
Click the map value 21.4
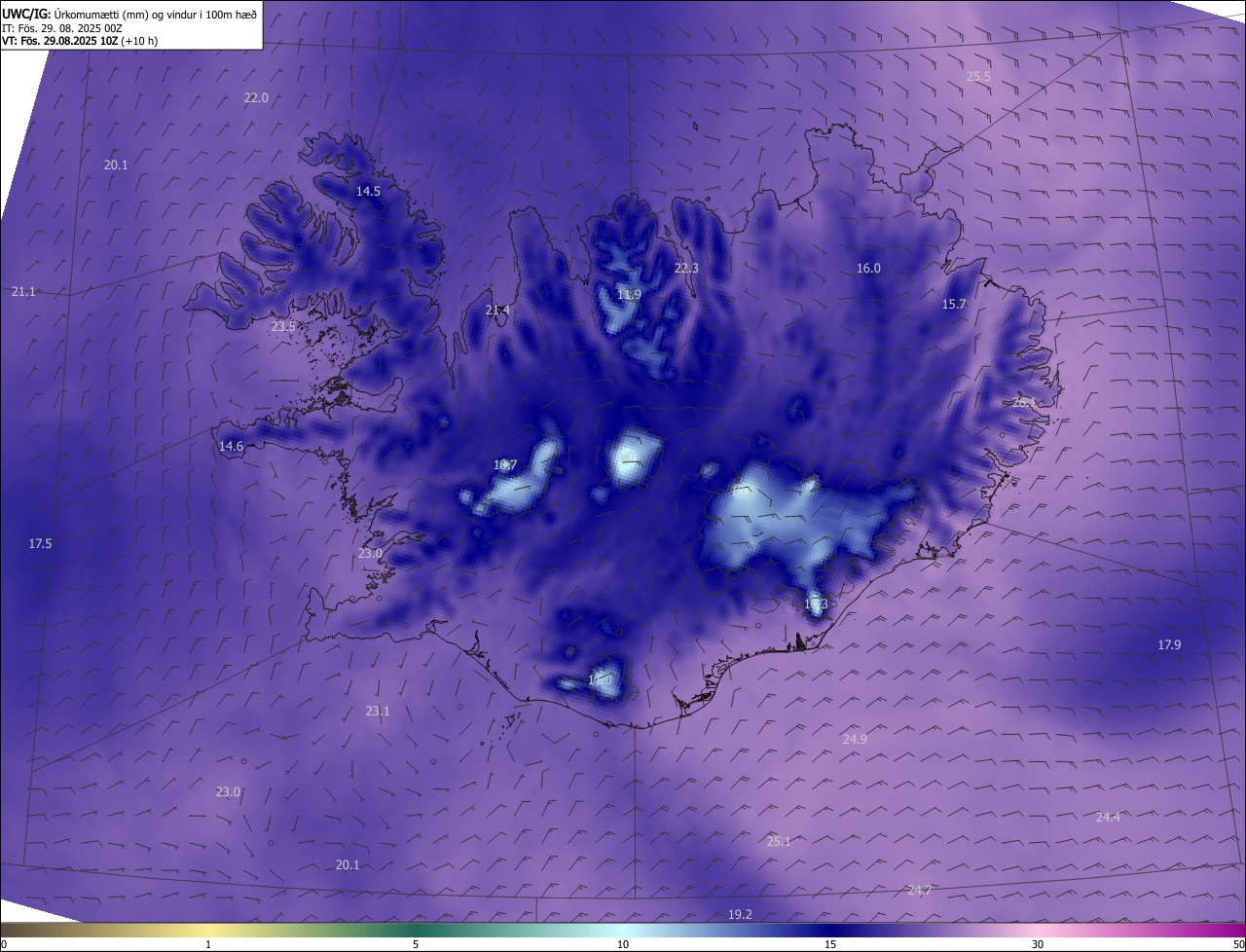click(x=497, y=311)
